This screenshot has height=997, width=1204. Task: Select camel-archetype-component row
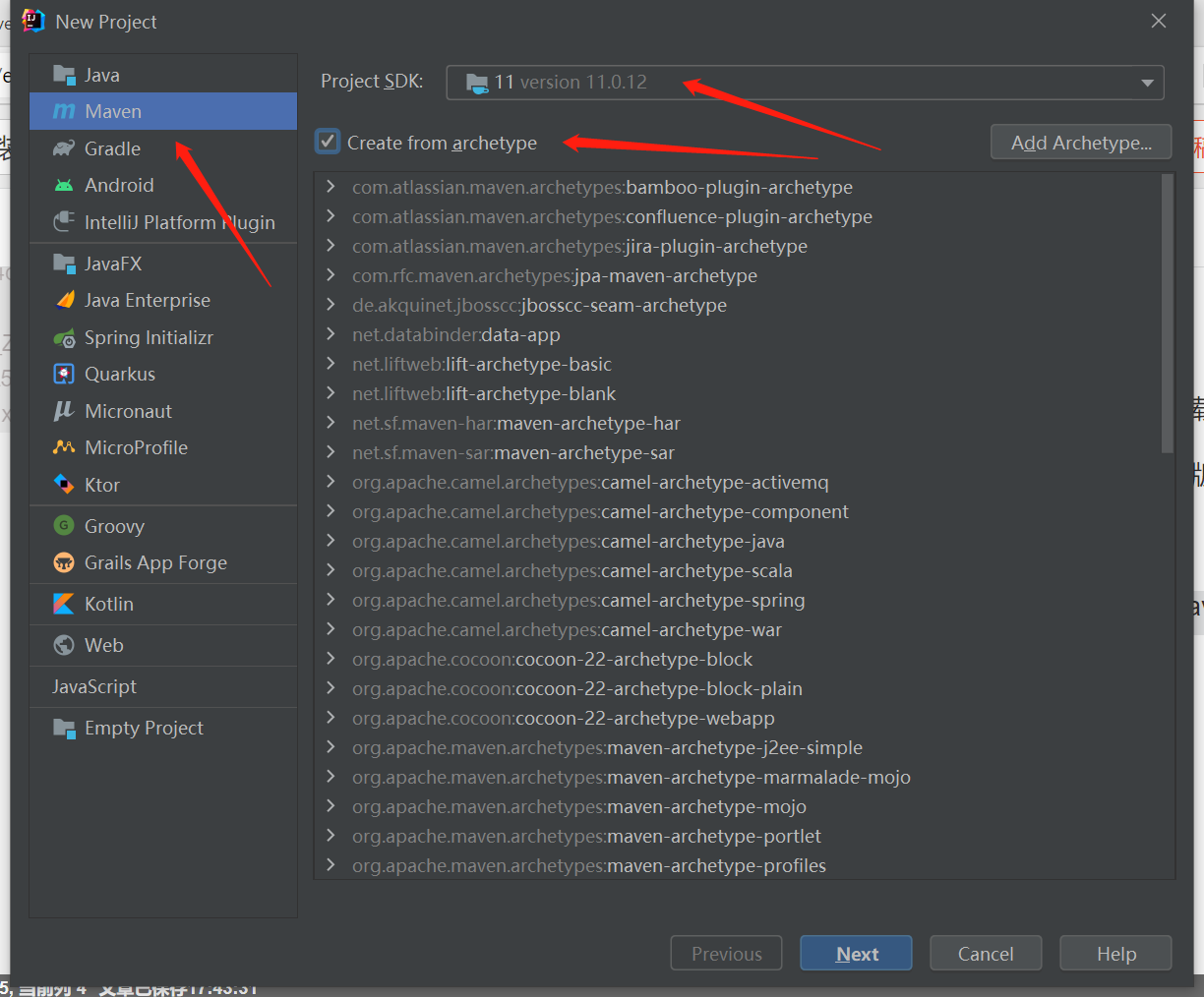click(x=738, y=511)
